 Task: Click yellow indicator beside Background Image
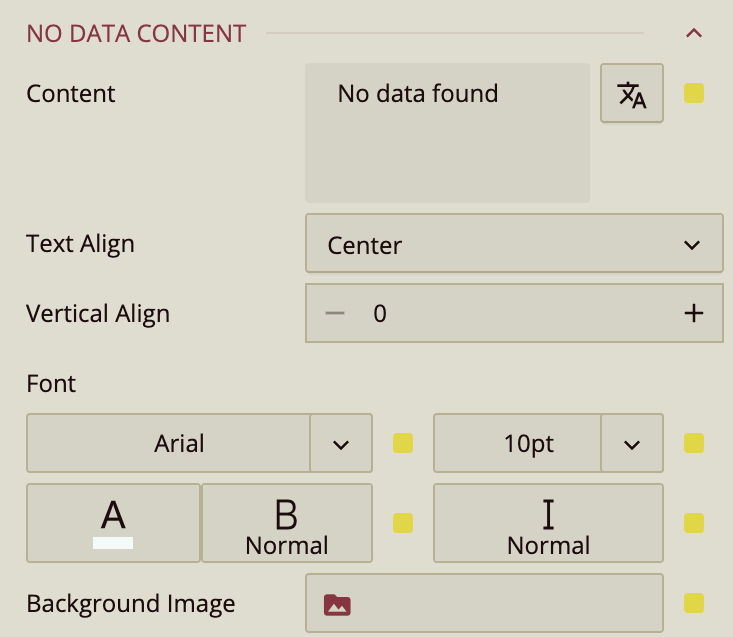point(694,603)
